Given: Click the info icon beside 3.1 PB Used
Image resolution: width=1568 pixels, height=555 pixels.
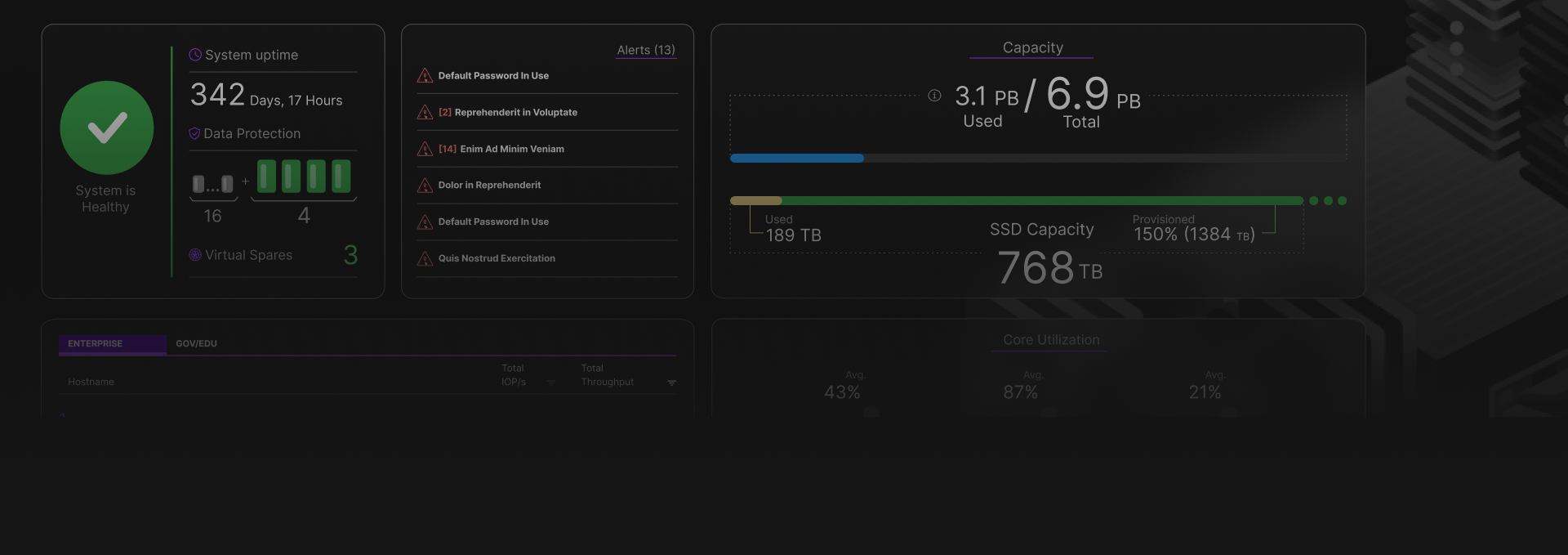Looking at the screenshot, I should (x=934, y=96).
